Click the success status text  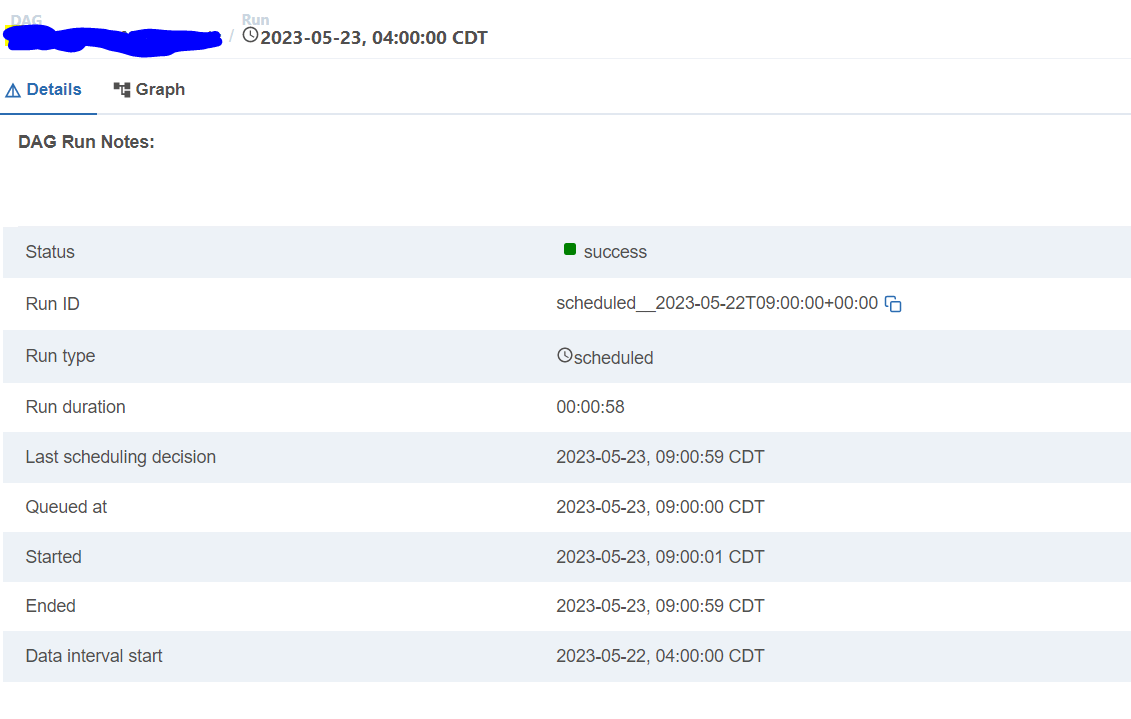[615, 251]
